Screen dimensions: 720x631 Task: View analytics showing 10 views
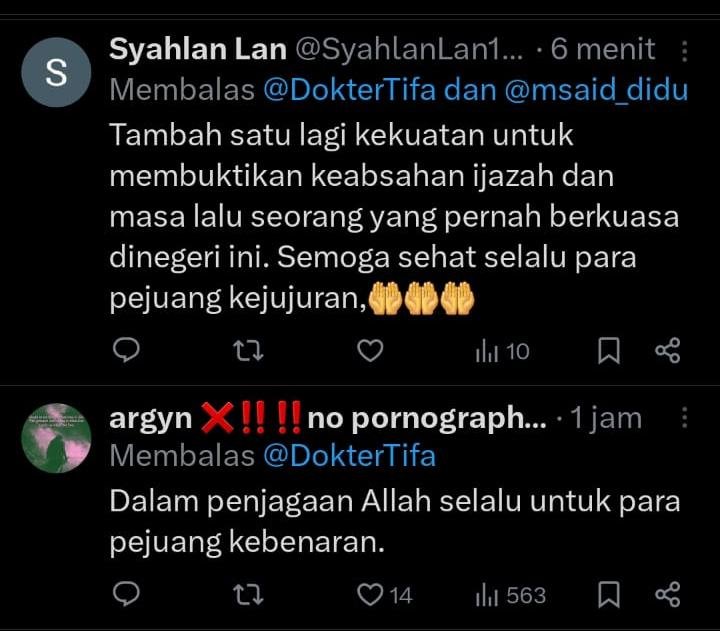click(502, 352)
